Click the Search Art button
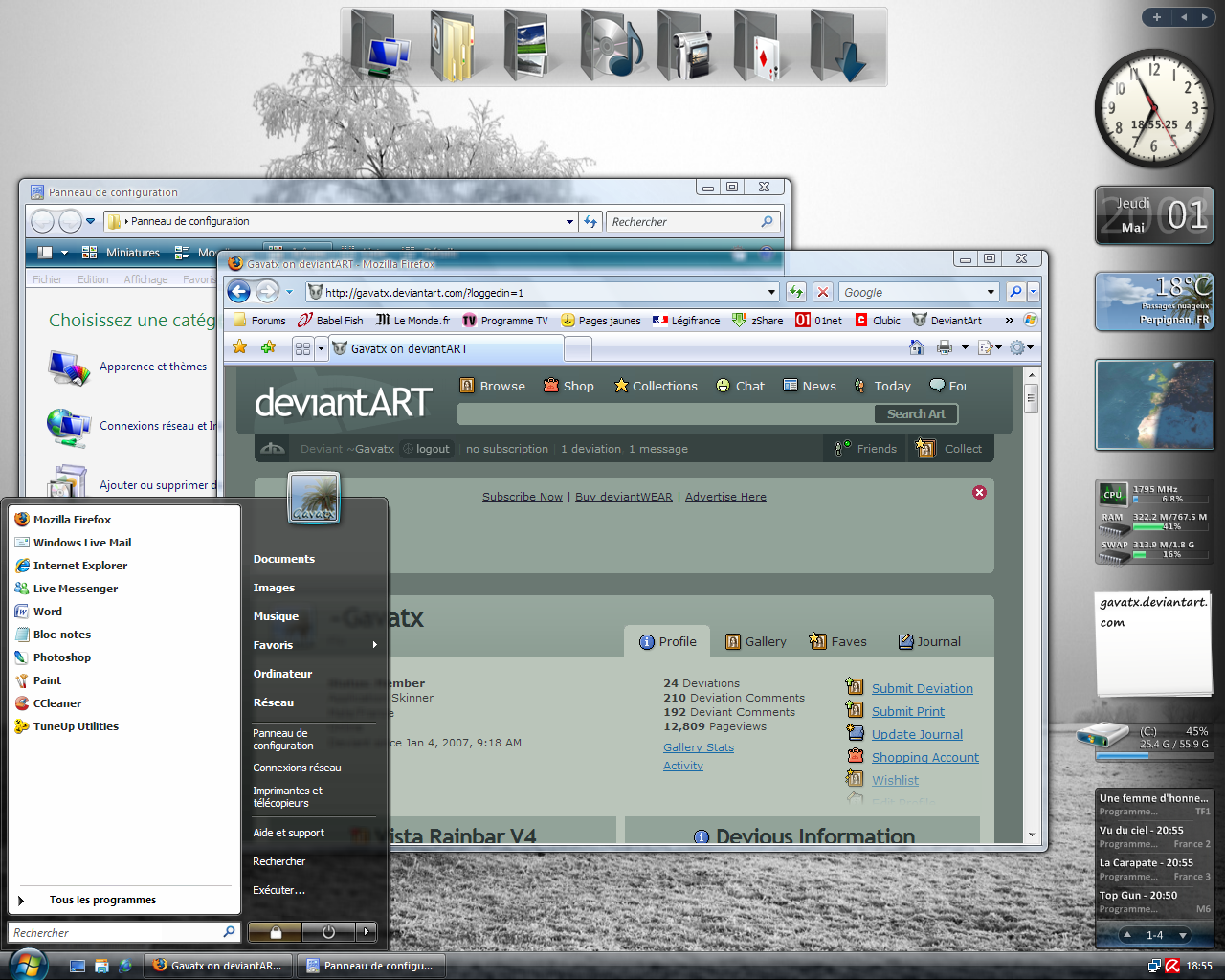This screenshot has height=980, width=1225. point(916,413)
